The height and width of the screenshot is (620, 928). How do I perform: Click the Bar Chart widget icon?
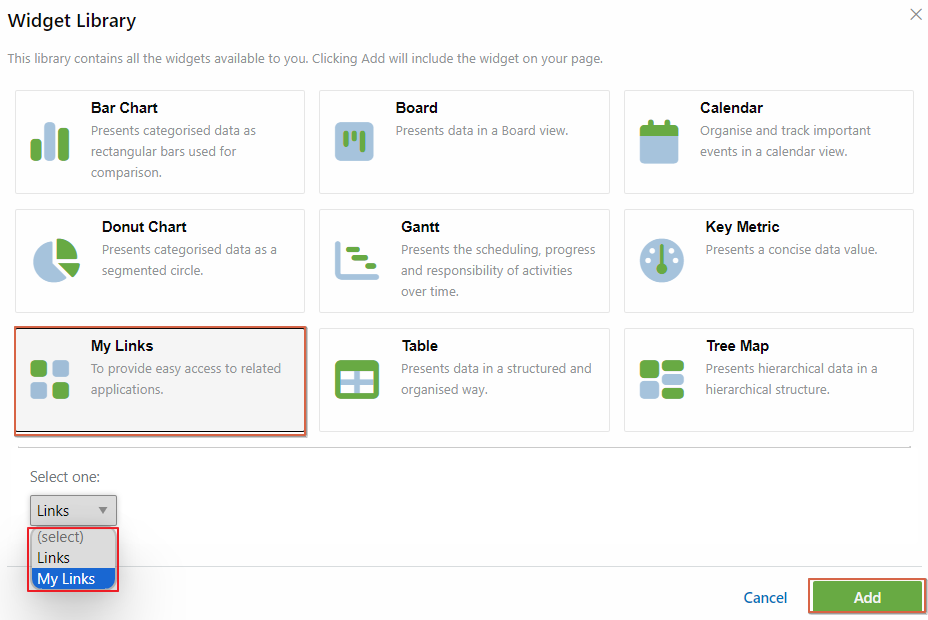(x=50, y=141)
